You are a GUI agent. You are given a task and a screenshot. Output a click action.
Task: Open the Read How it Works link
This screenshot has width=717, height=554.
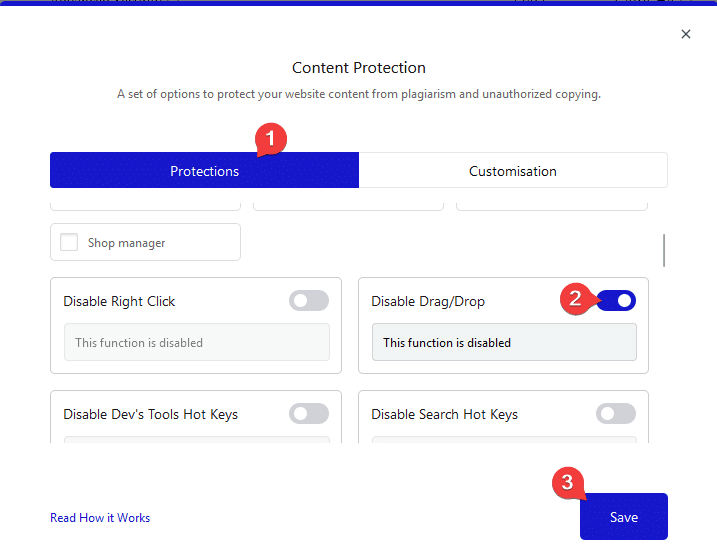tap(100, 517)
